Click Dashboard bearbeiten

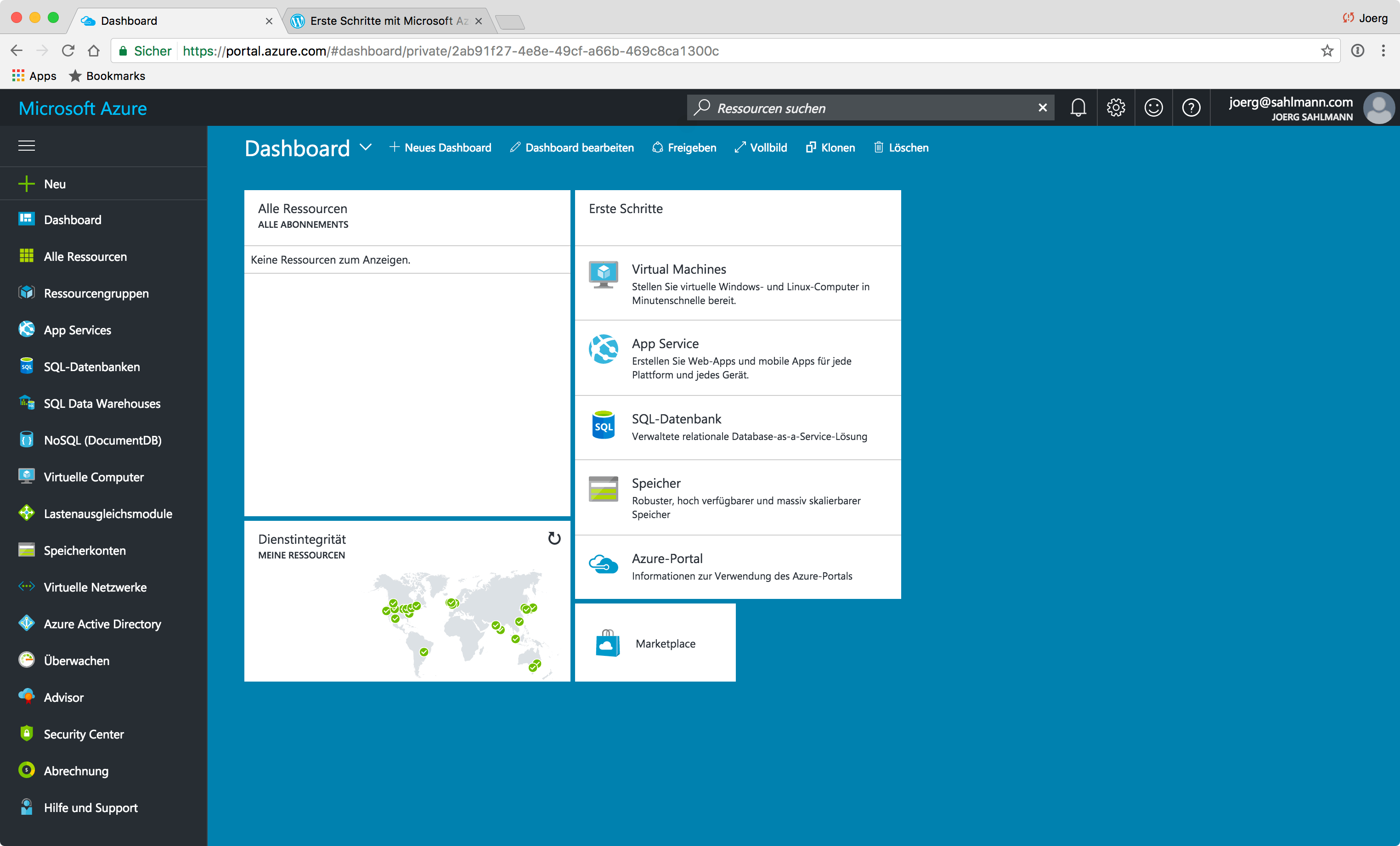tap(571, 148)
